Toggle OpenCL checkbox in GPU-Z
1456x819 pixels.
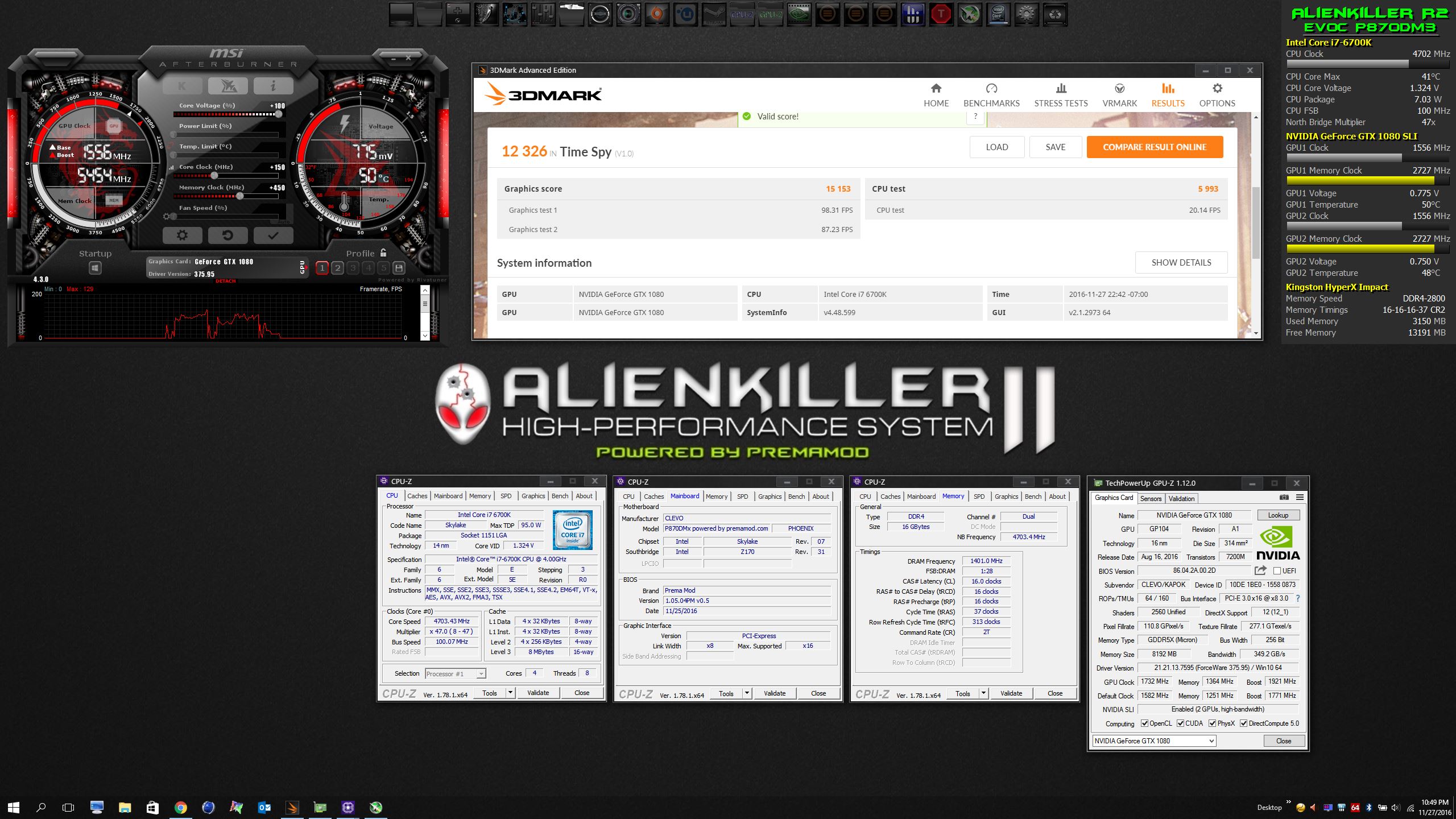(1144, 723)
